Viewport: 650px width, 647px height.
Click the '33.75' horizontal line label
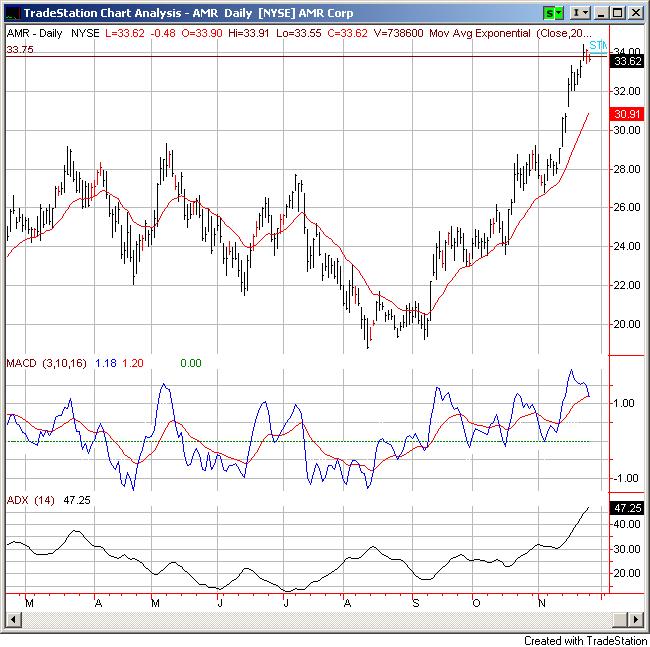20,50
